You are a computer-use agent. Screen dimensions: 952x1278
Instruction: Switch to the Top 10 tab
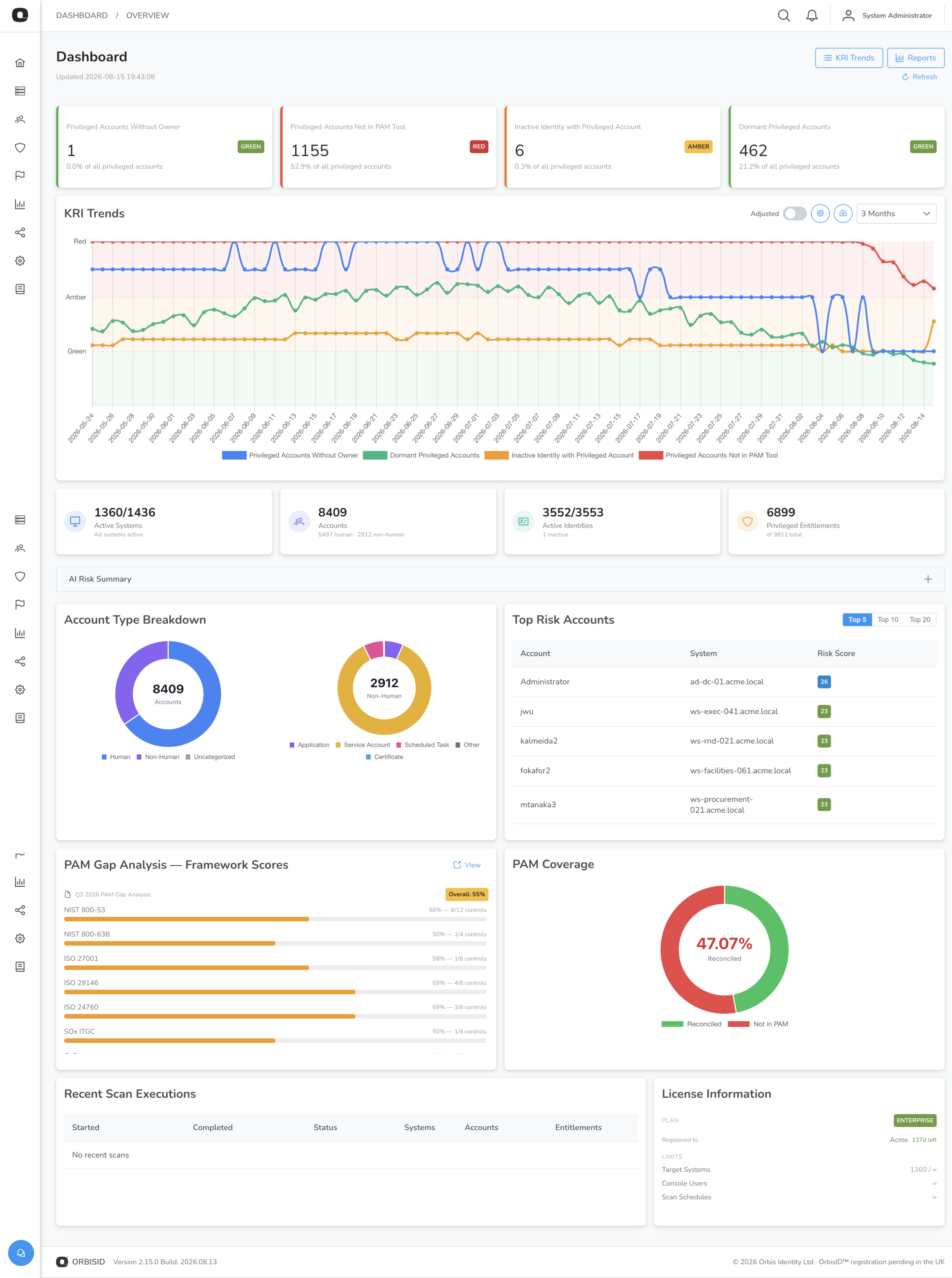[x=888, y=620]
